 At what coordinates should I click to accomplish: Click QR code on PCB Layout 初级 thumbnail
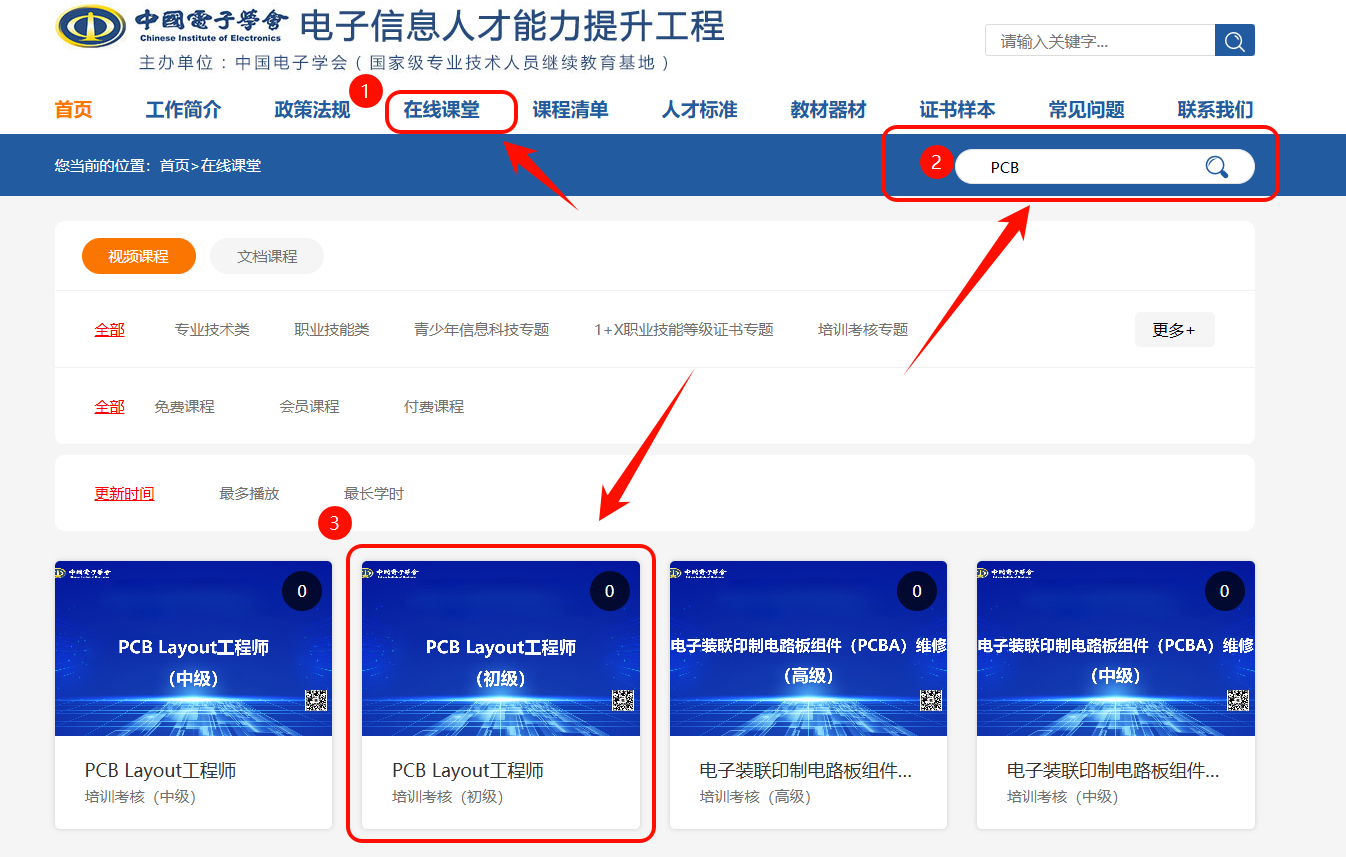point(623,700)
